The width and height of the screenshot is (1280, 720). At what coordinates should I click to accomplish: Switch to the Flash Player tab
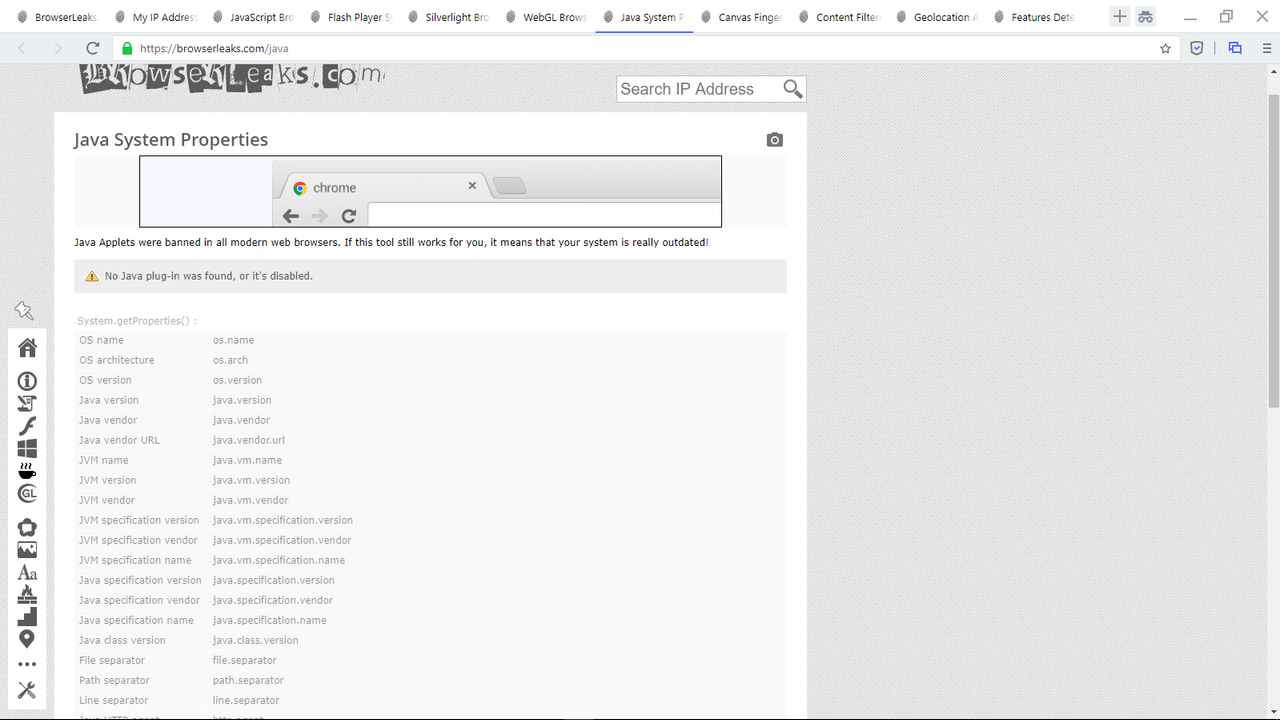[350, 17]
